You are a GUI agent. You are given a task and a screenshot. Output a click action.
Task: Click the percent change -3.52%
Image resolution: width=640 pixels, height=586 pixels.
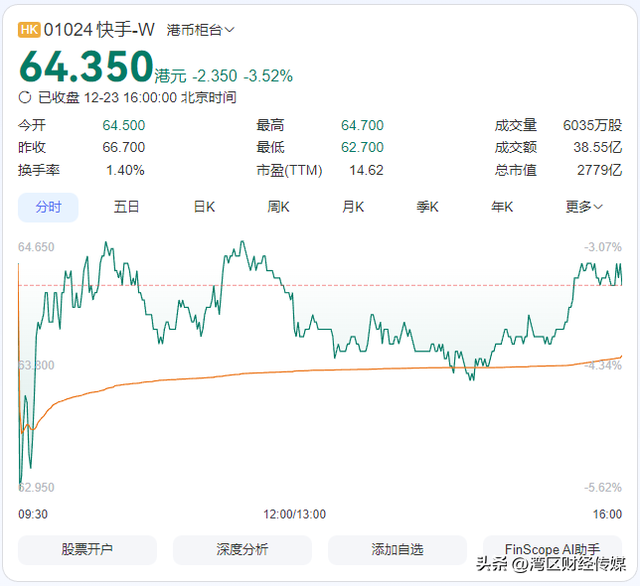pyautogui.click(x=268, y=76)
